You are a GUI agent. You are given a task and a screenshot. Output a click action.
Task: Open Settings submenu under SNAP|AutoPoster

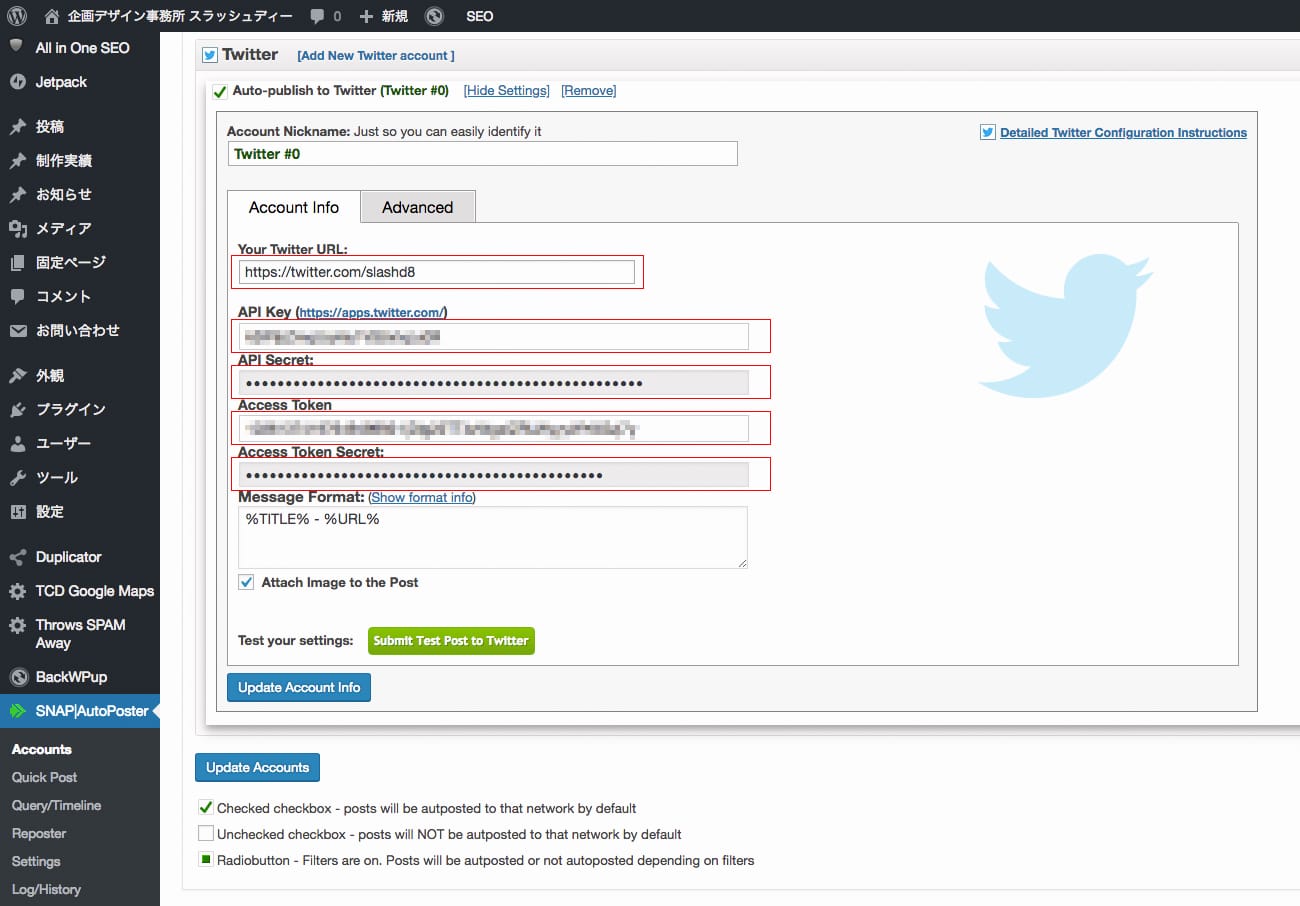(36, 861)
